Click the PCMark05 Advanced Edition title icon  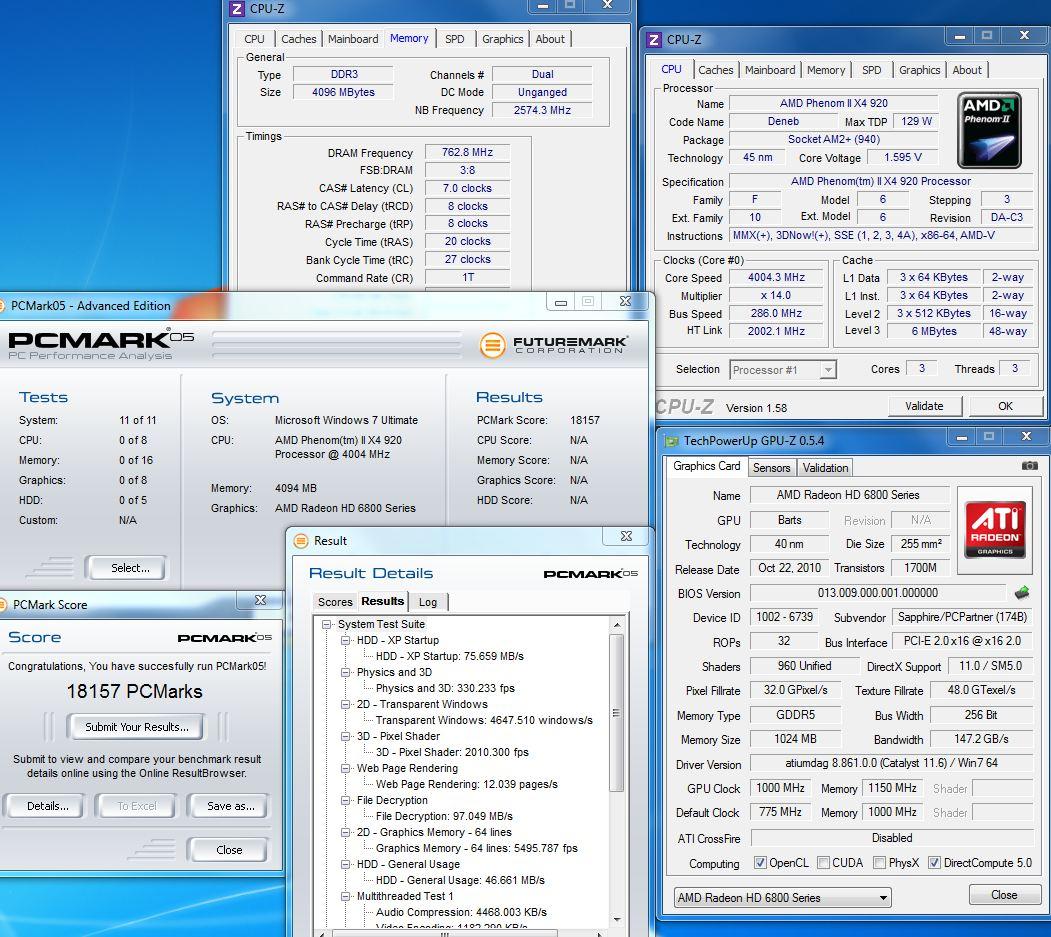[3, 306]
